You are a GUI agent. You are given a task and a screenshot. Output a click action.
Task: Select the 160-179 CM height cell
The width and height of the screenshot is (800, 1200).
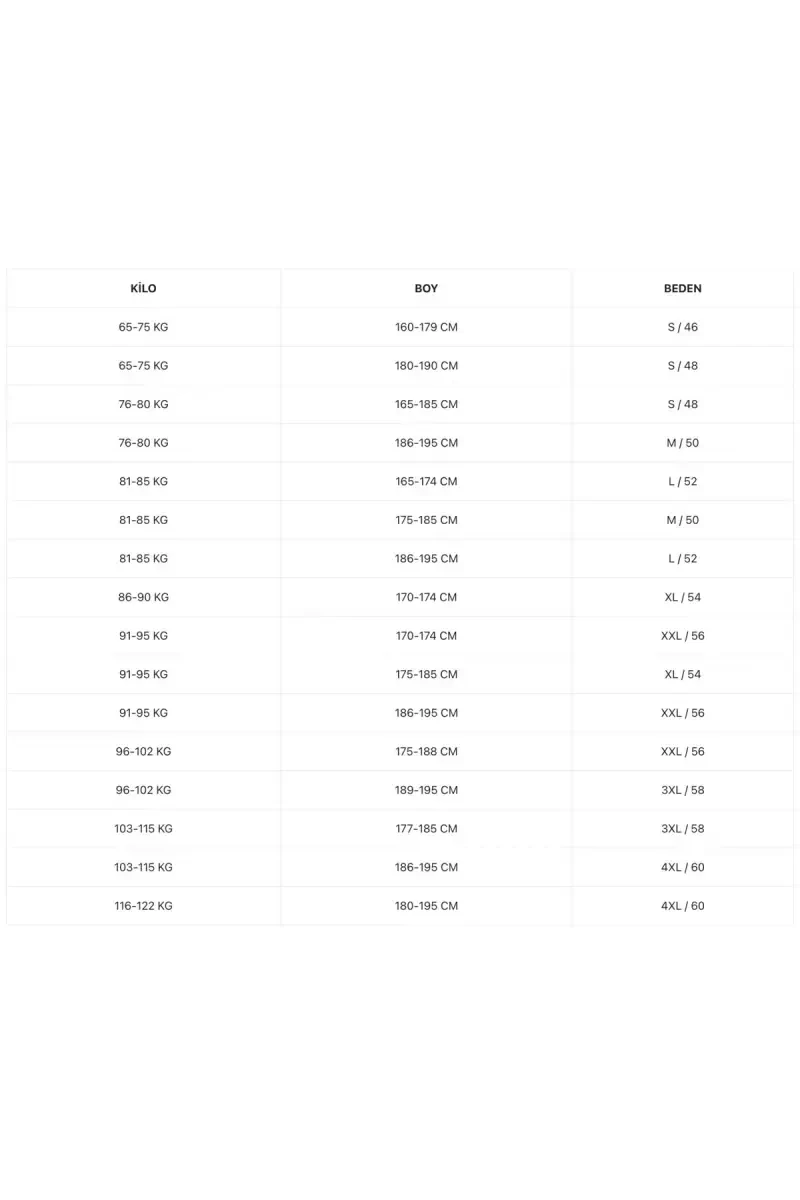(x=426, y=327)
